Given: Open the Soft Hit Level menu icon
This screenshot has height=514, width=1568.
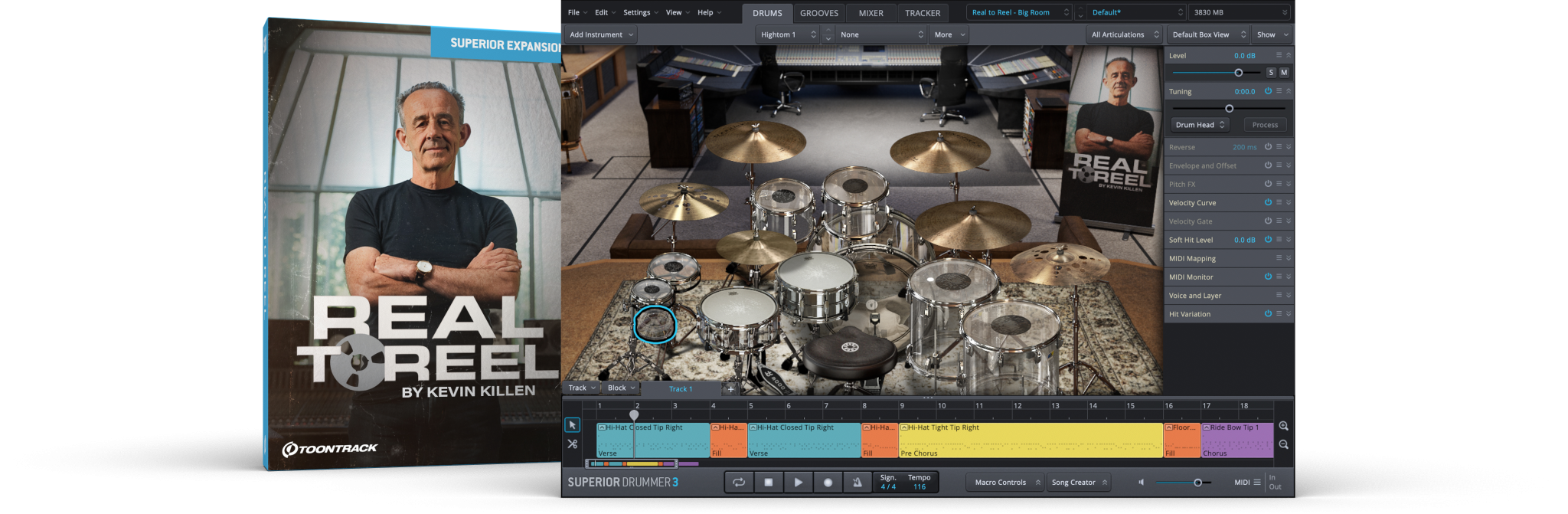Looking at the screenshot, I should 1279,240.
